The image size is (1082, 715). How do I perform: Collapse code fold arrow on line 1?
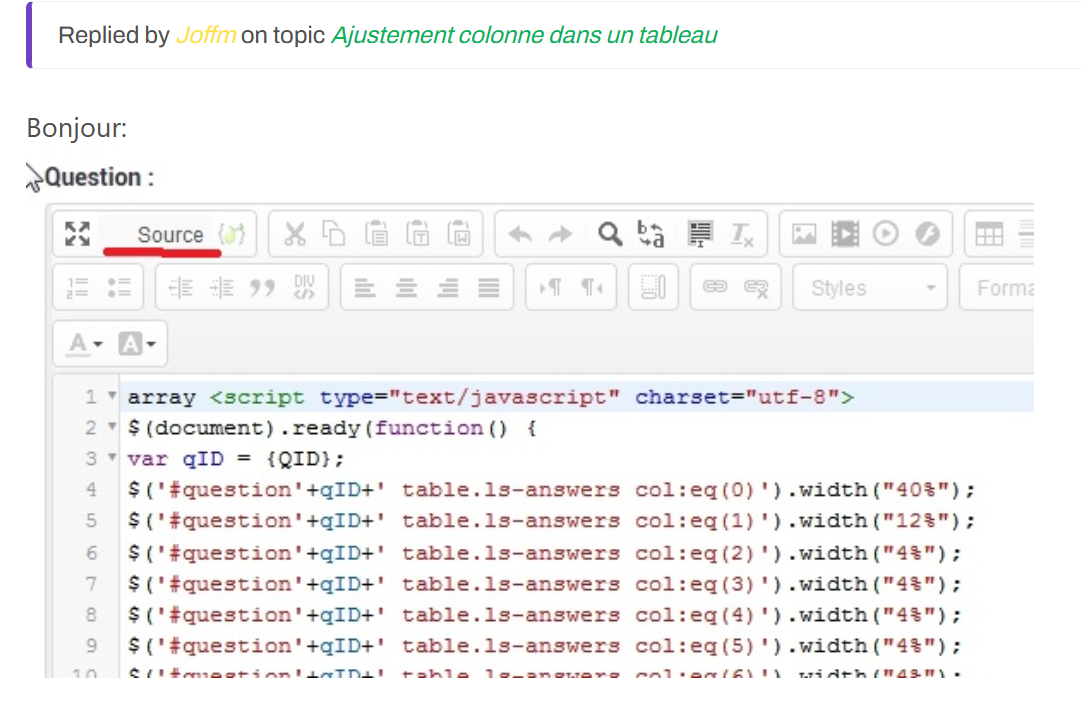point(113,397)
